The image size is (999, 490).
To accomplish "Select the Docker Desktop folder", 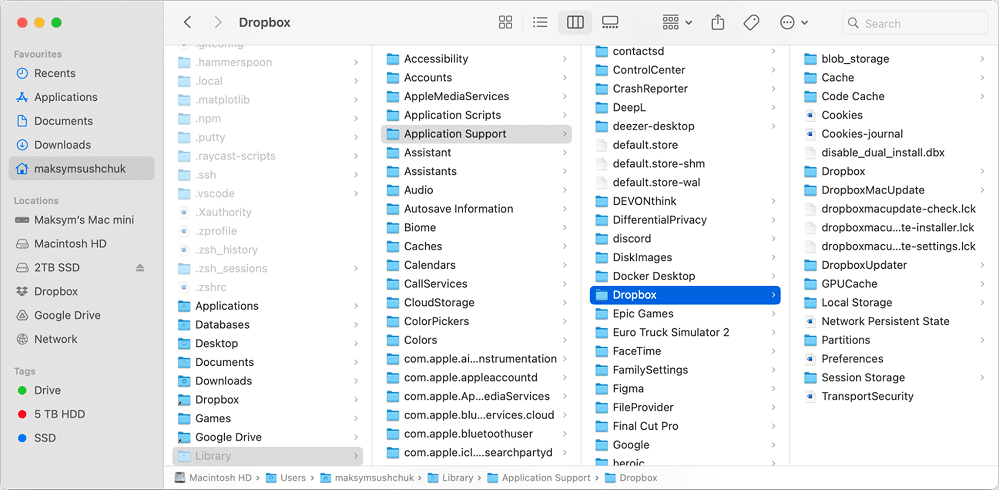I will click(685, 277).
